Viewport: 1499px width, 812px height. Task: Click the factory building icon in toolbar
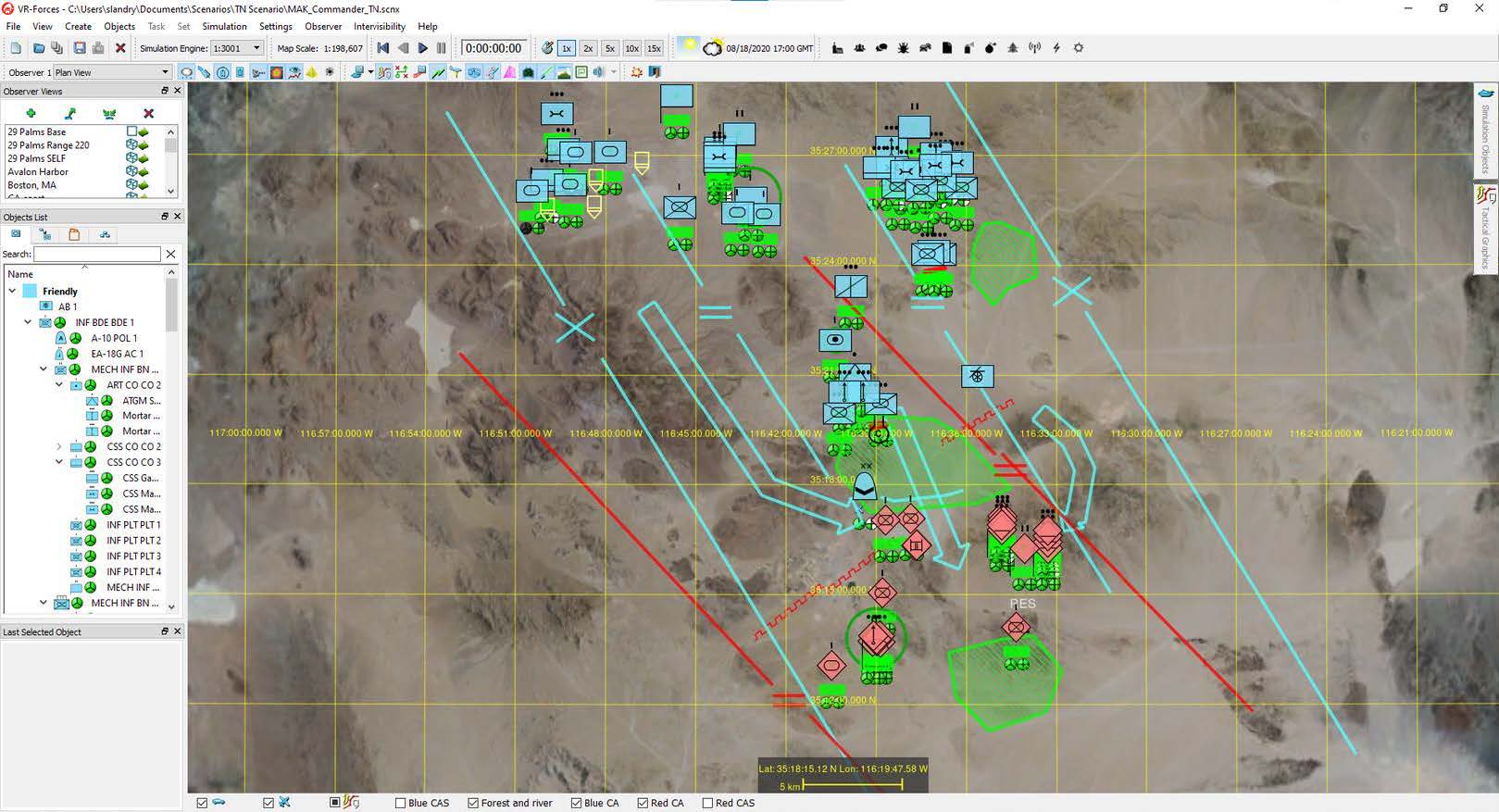point(837,48)
